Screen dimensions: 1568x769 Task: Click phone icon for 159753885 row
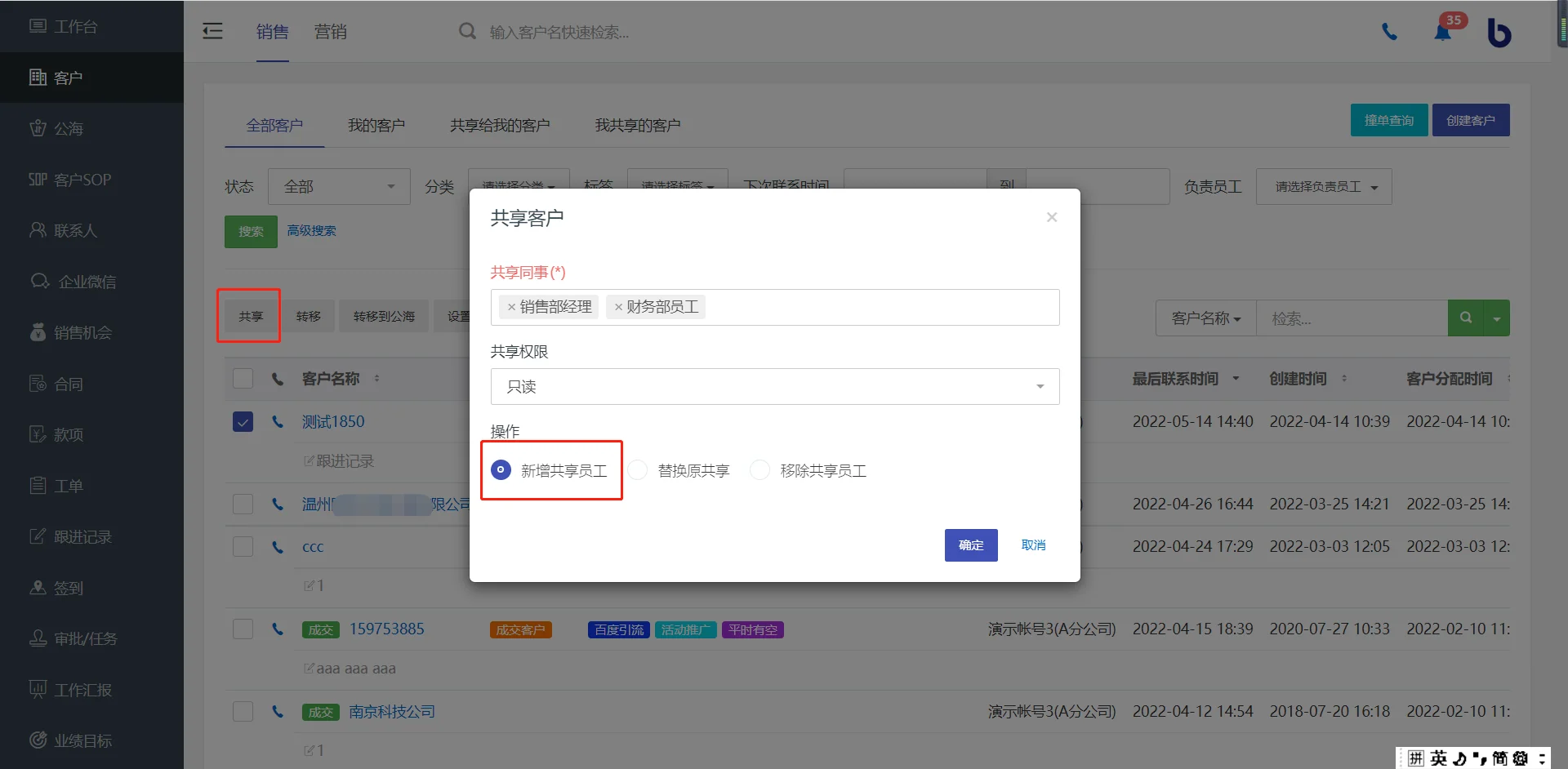278,629
